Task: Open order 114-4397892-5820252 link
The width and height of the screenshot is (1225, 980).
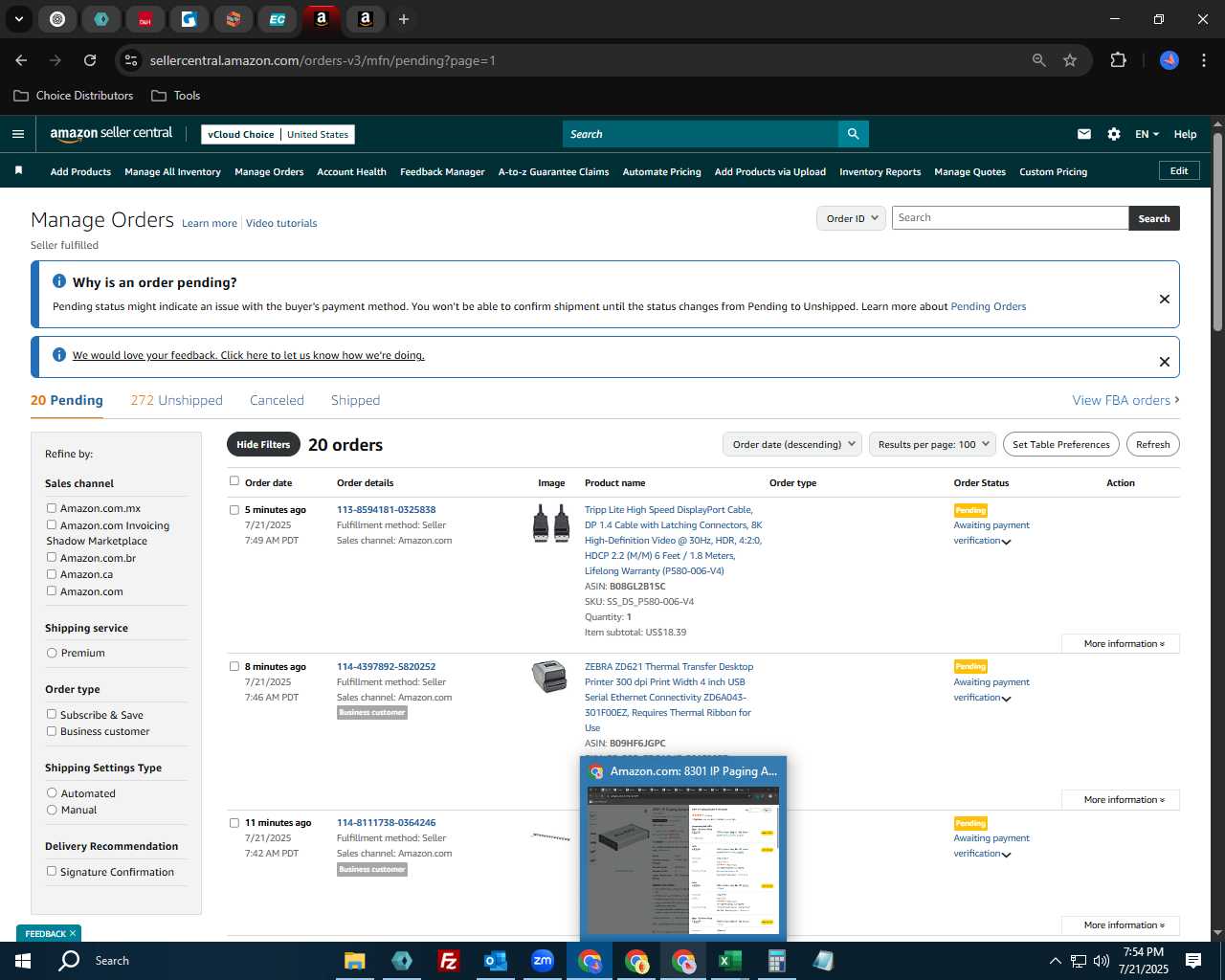Action: 386,666
